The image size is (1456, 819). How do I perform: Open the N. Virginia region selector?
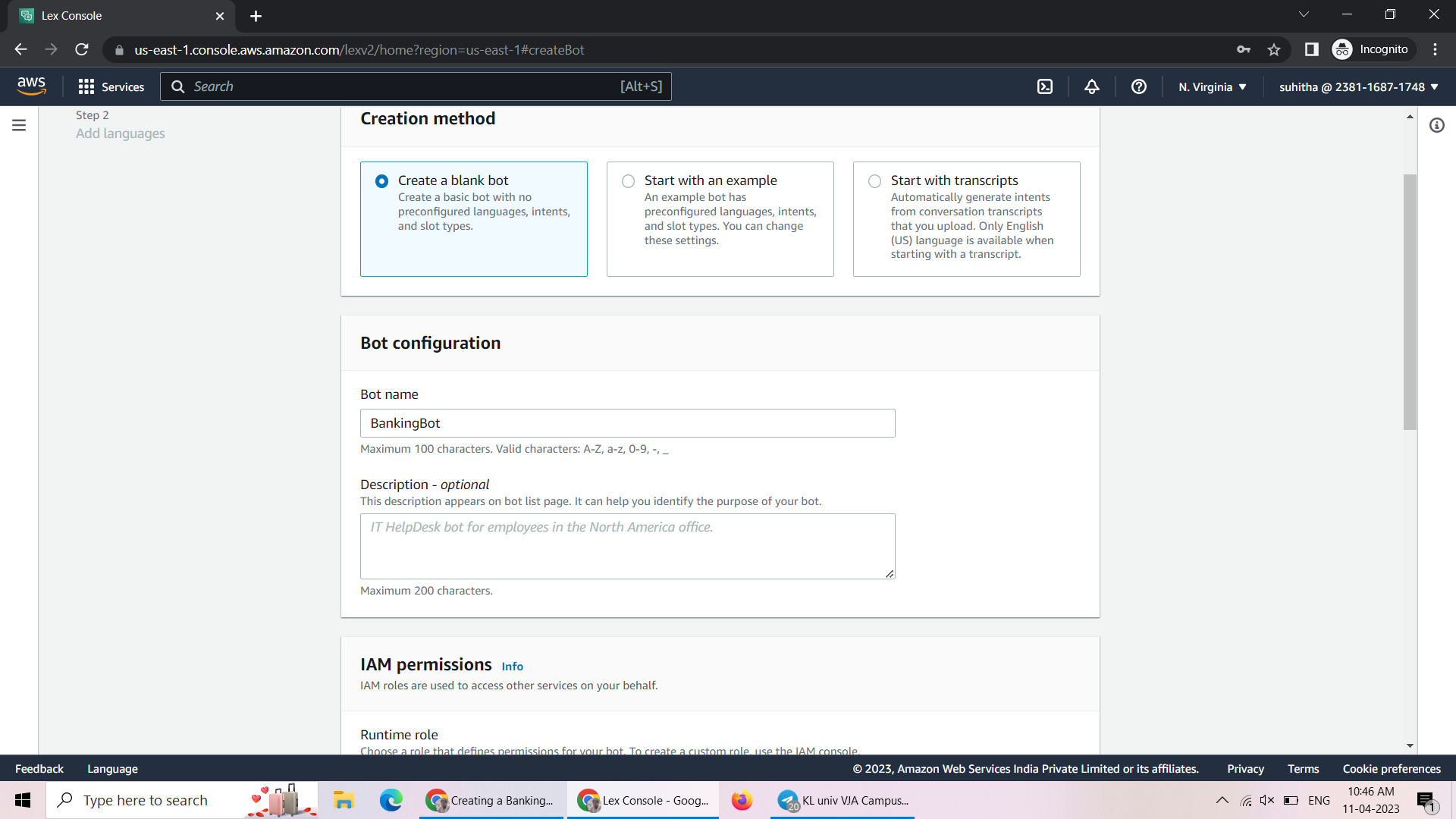pyautogui.click(x=1211, y=86)
